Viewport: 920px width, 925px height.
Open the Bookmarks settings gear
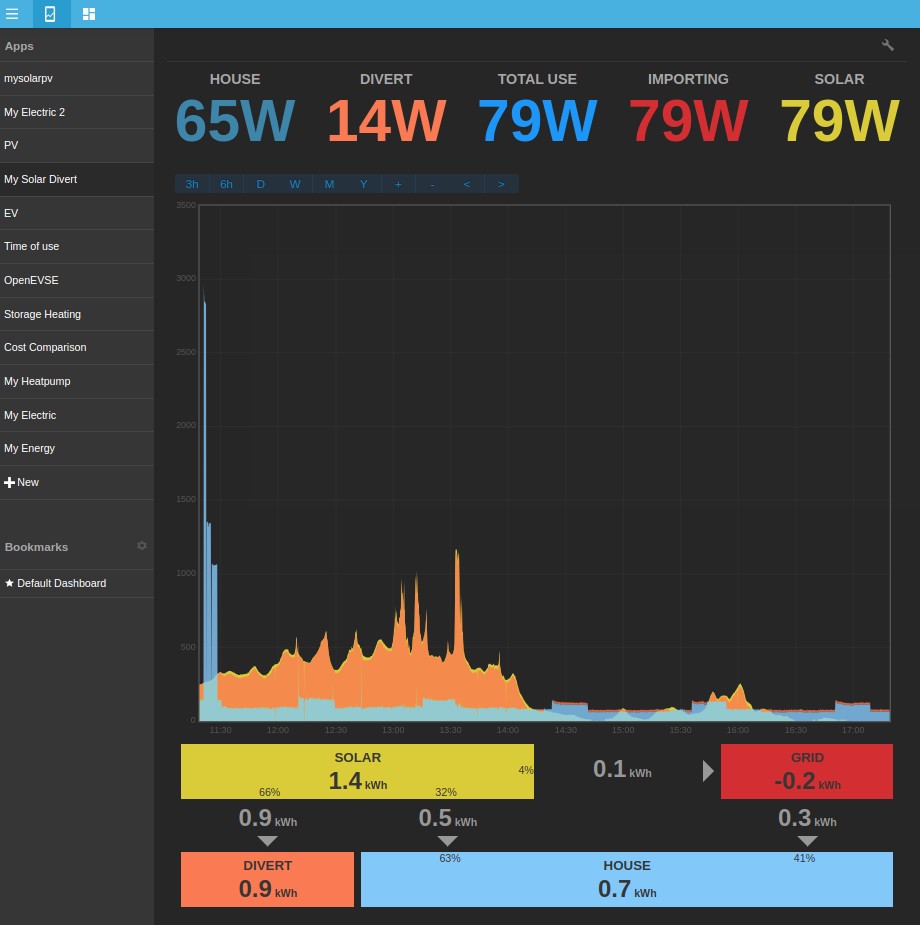(142, 546)
